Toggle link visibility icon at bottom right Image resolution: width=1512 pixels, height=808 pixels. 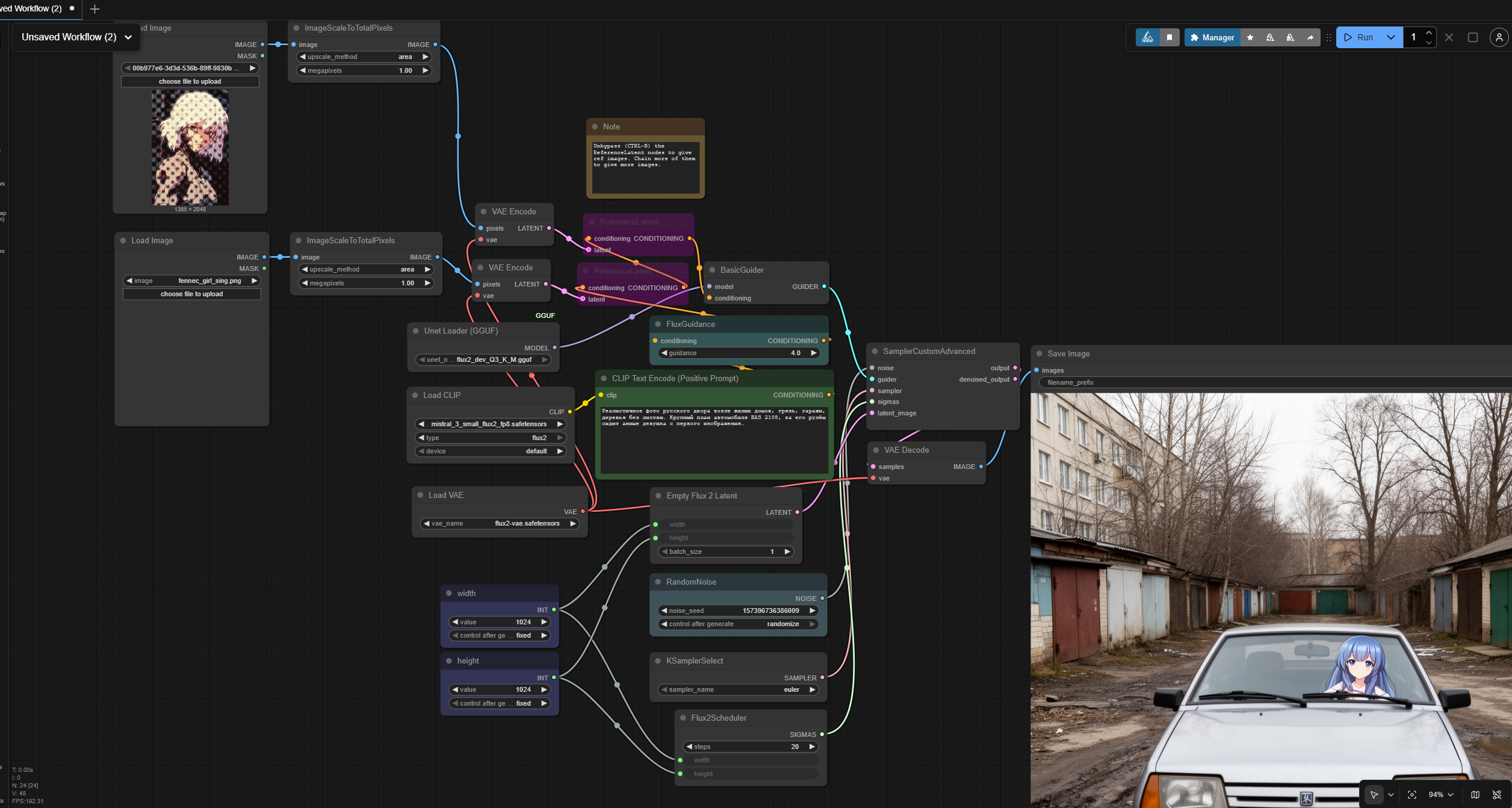pyautogui.click(x=1496, y=794)
